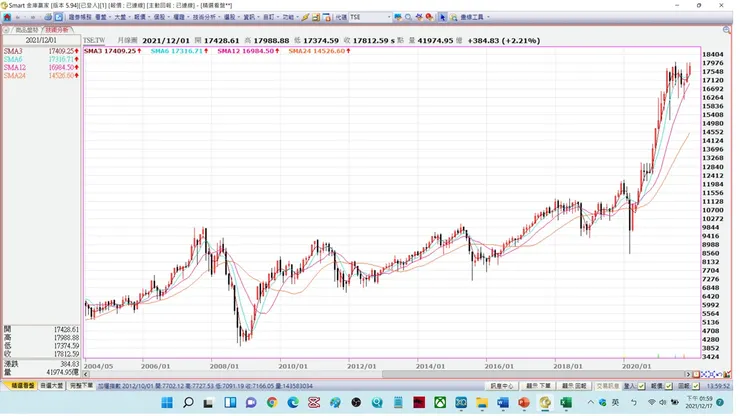This screenshot has width=740, height=416.
Task: Click the TSE code input field
Action: (368, 17)
